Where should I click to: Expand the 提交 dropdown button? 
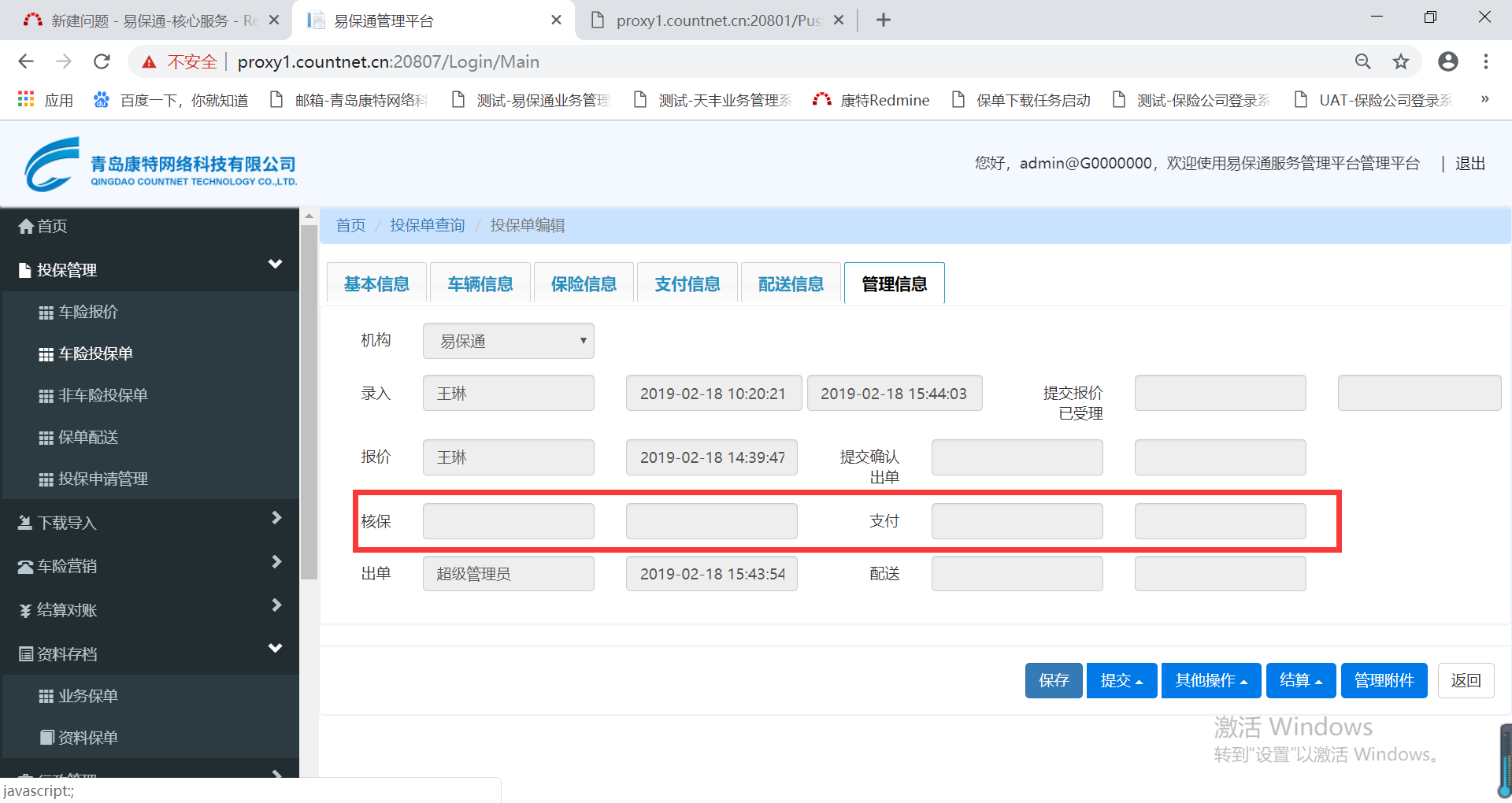[1121, 680]
